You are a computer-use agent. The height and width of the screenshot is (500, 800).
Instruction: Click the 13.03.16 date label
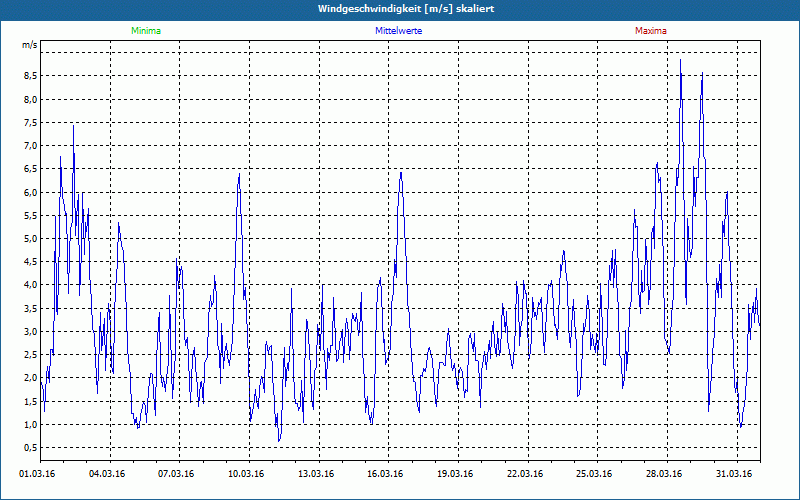coord(316,474)
